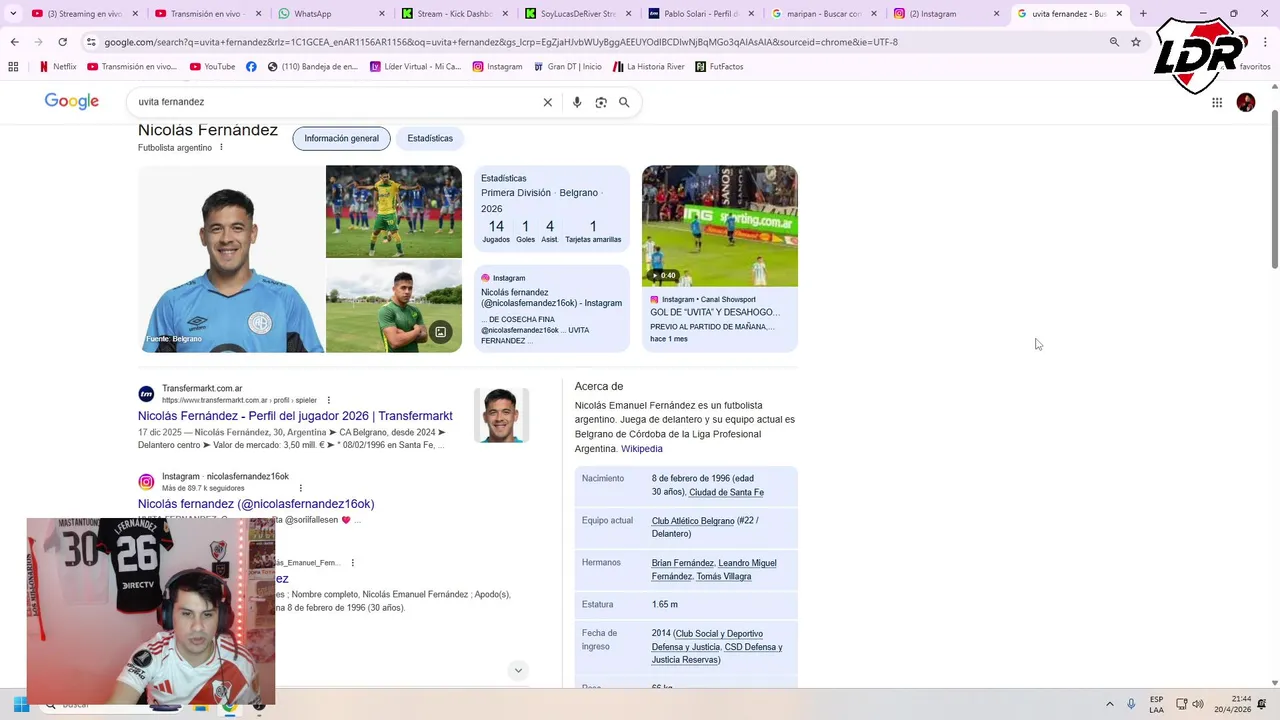1280x720 pixels.
Task: Open CSD Defensa y Justicia Reservas link
Action: (717, 653)
